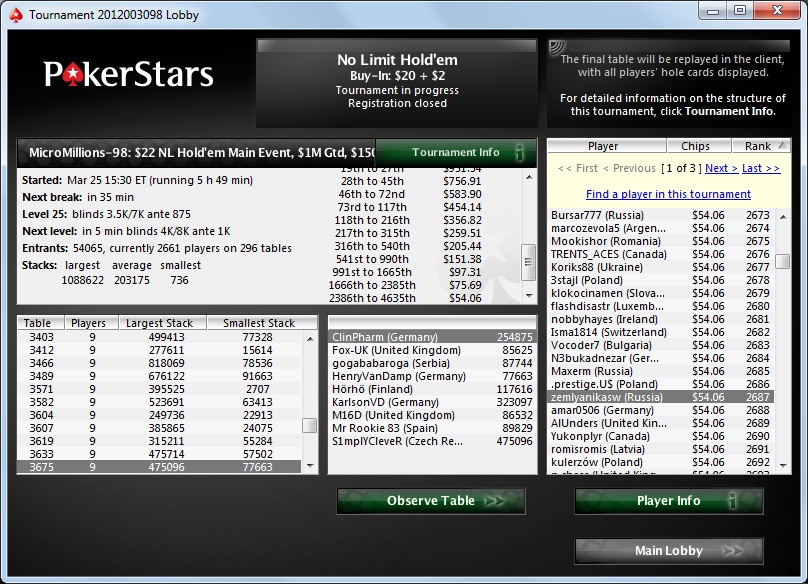Click the up arrow of the payout list scrollbar
The width and height of the screenshot is (808, 584).
click(x=529, y=177)
